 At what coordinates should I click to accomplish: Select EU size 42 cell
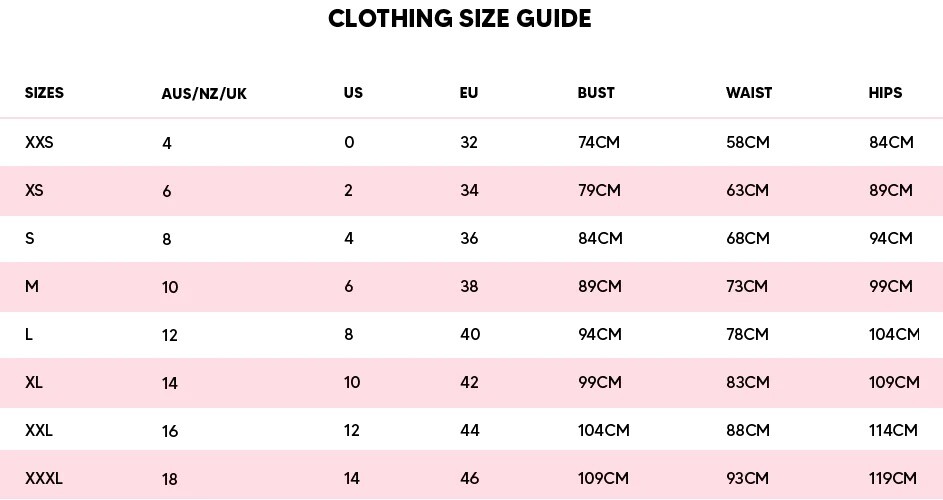pos(469,382)
